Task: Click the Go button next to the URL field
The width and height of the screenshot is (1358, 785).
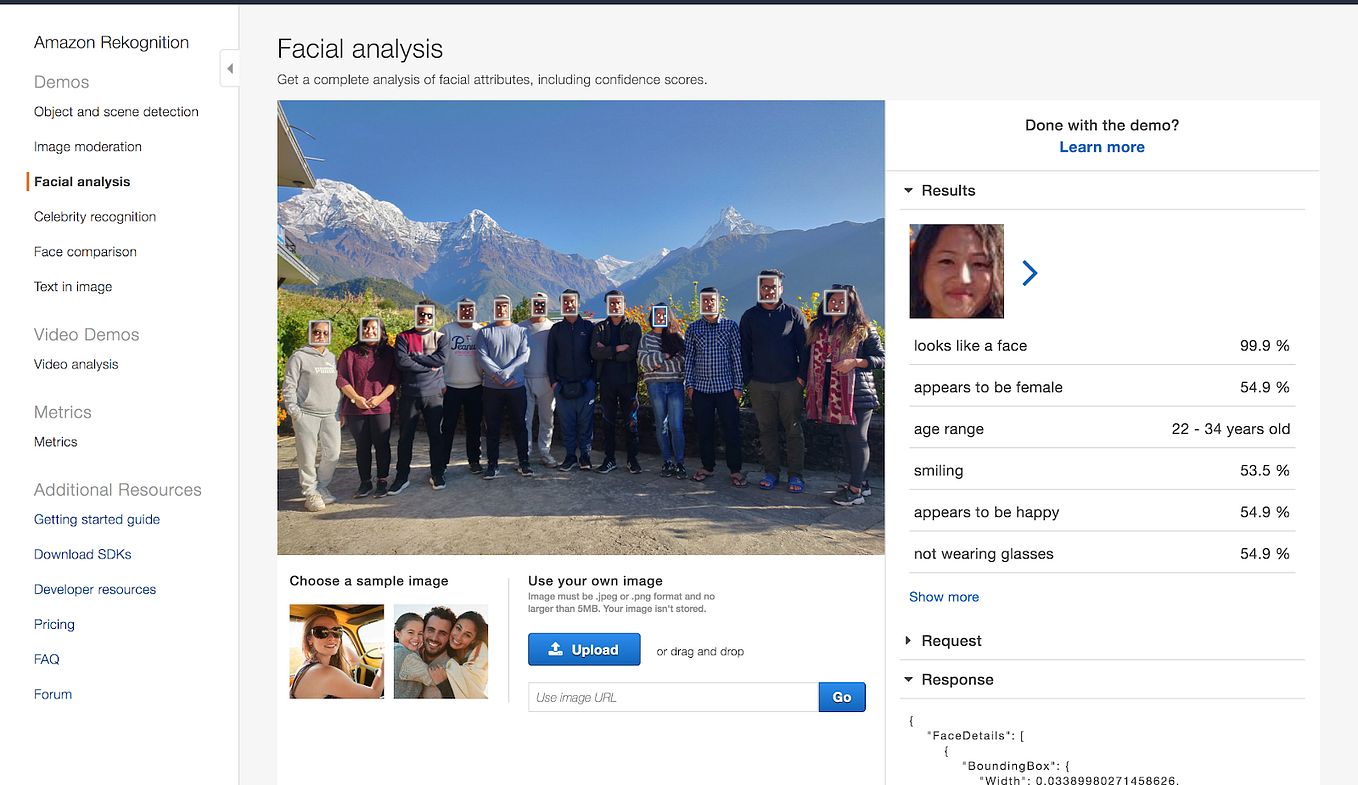Action: click(x=841, y=697)
